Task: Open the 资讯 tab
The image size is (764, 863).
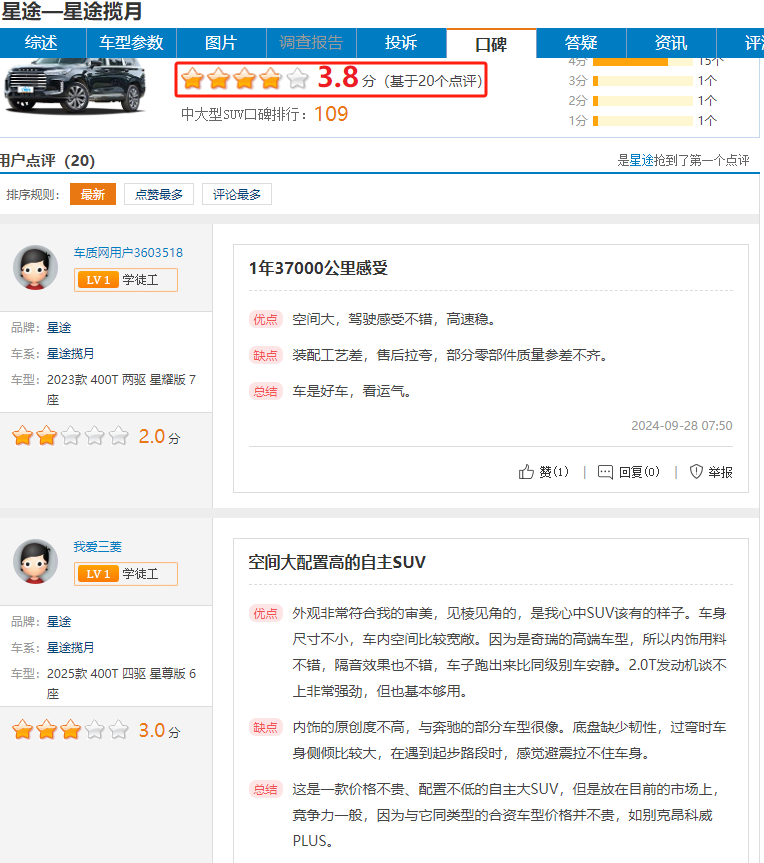Action: pyautogui.click(x=671, y=42)
